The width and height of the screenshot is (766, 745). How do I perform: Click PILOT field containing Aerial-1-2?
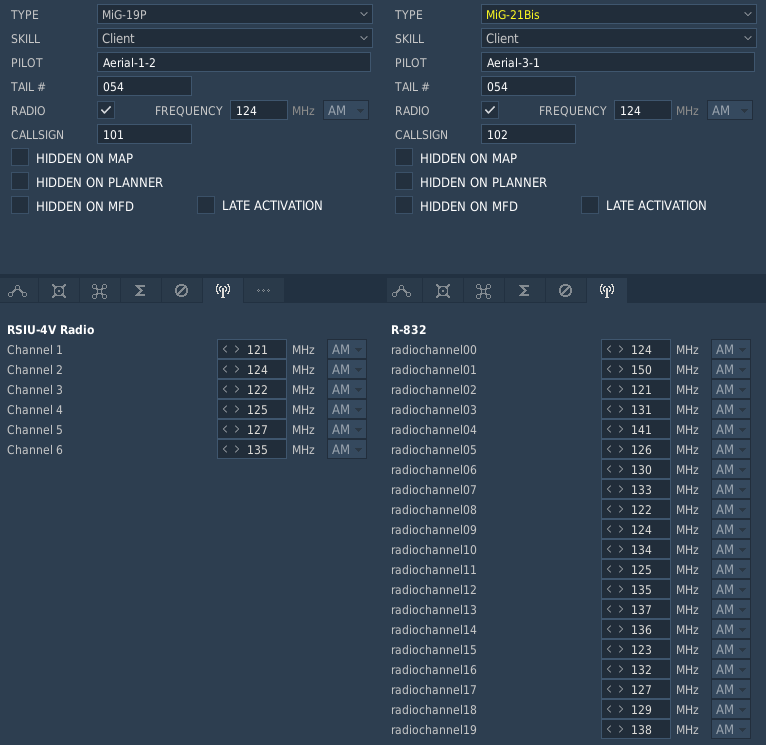pyautogui.click(x=234, y=63)
